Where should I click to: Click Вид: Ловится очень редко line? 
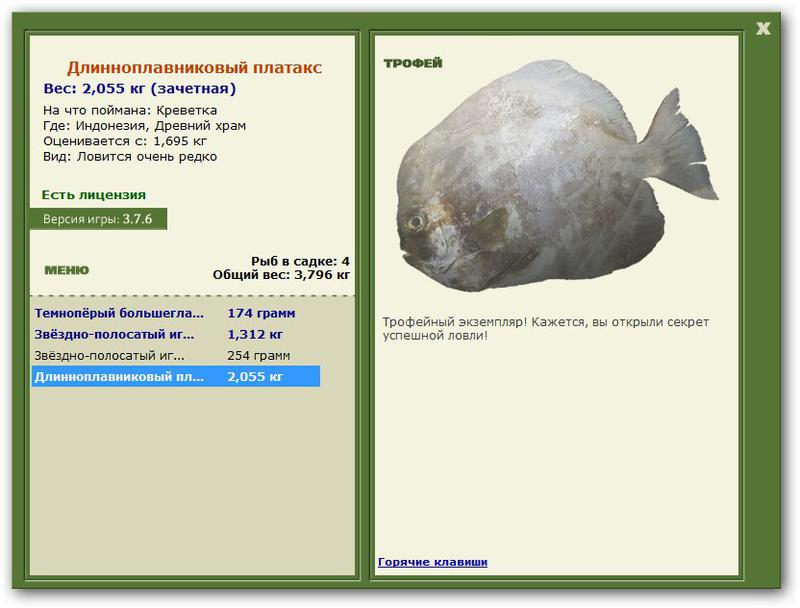[x=130, y=157]
